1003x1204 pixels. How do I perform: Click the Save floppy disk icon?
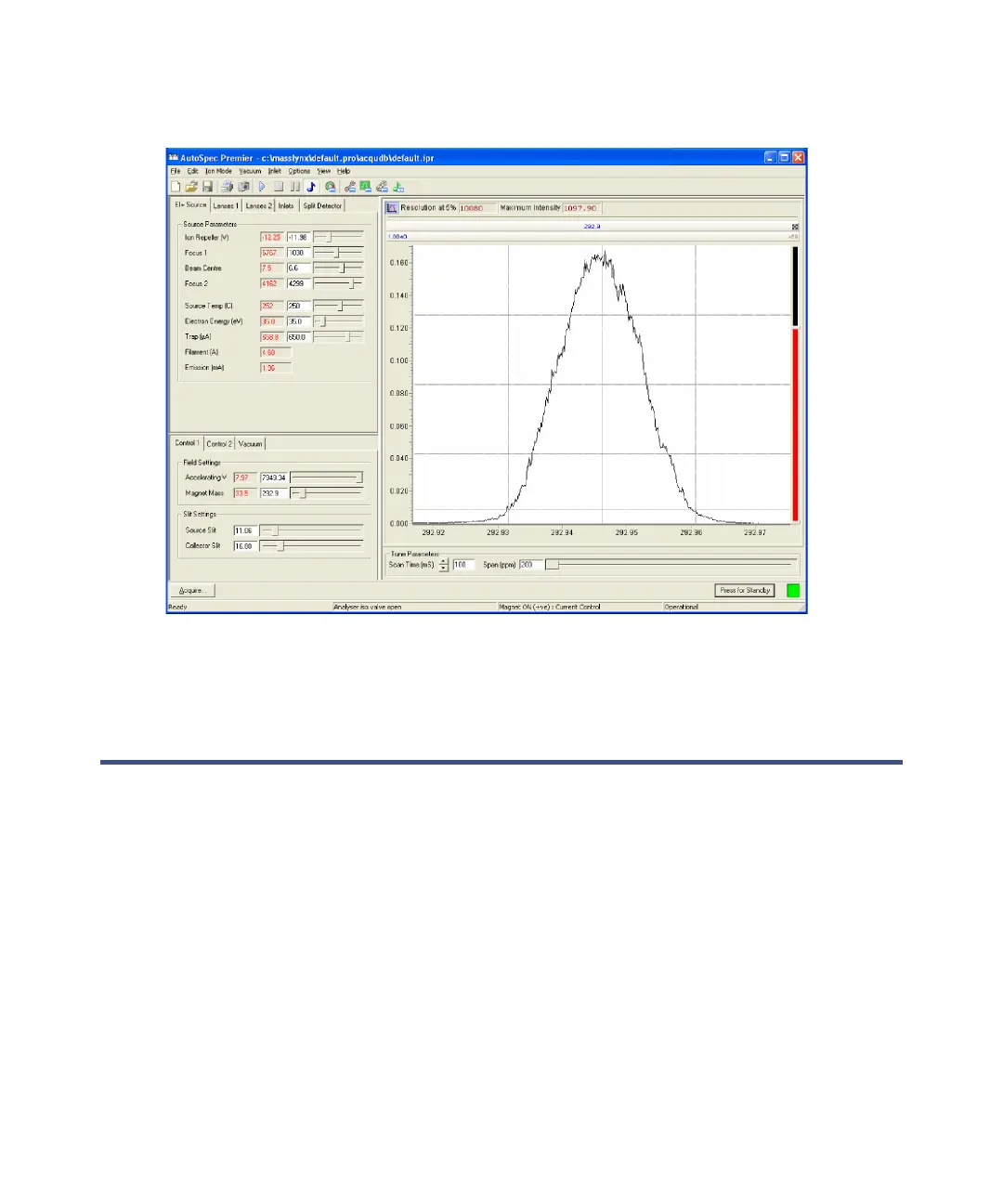tap(208, 187)
